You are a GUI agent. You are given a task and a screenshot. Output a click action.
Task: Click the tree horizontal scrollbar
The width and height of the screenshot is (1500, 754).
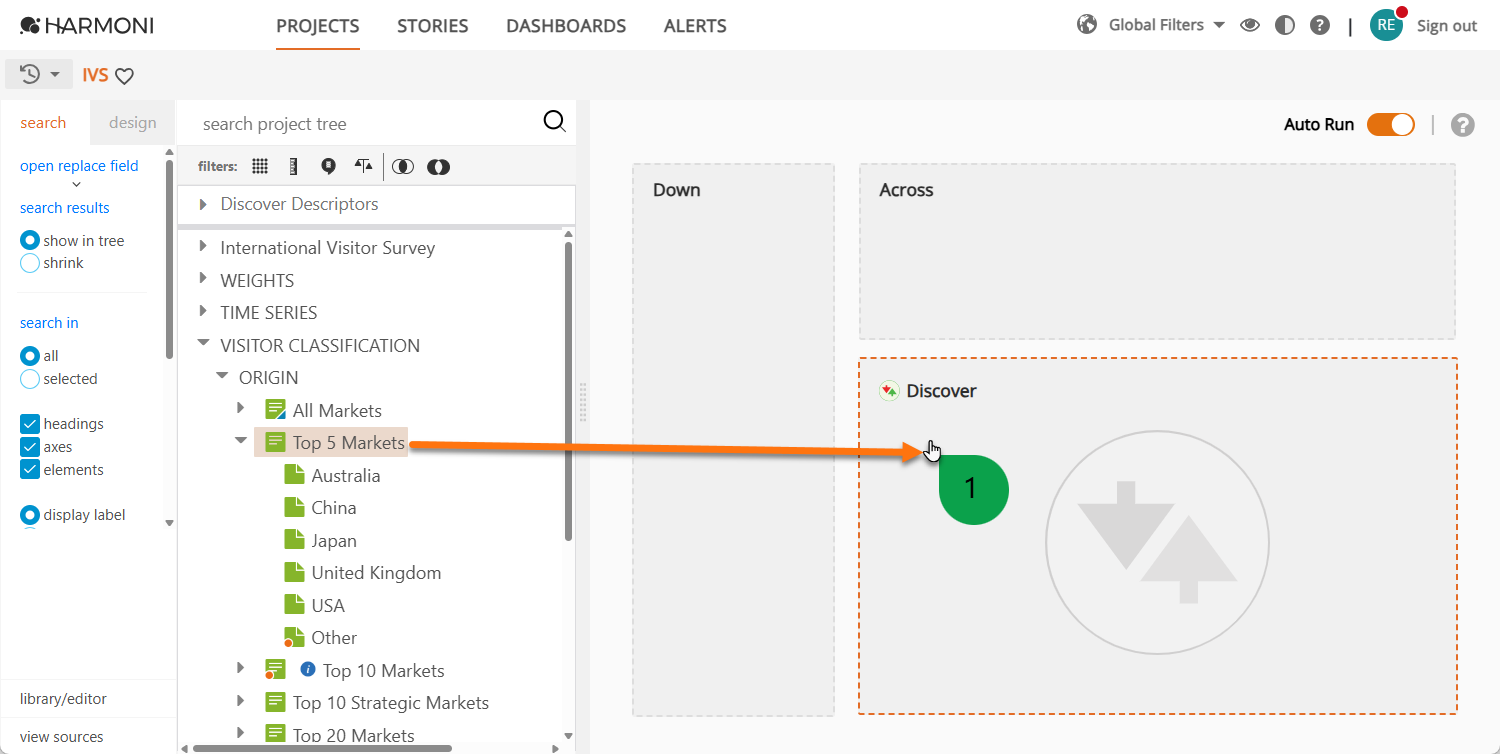pyautogui.click(x=322, y=748)
